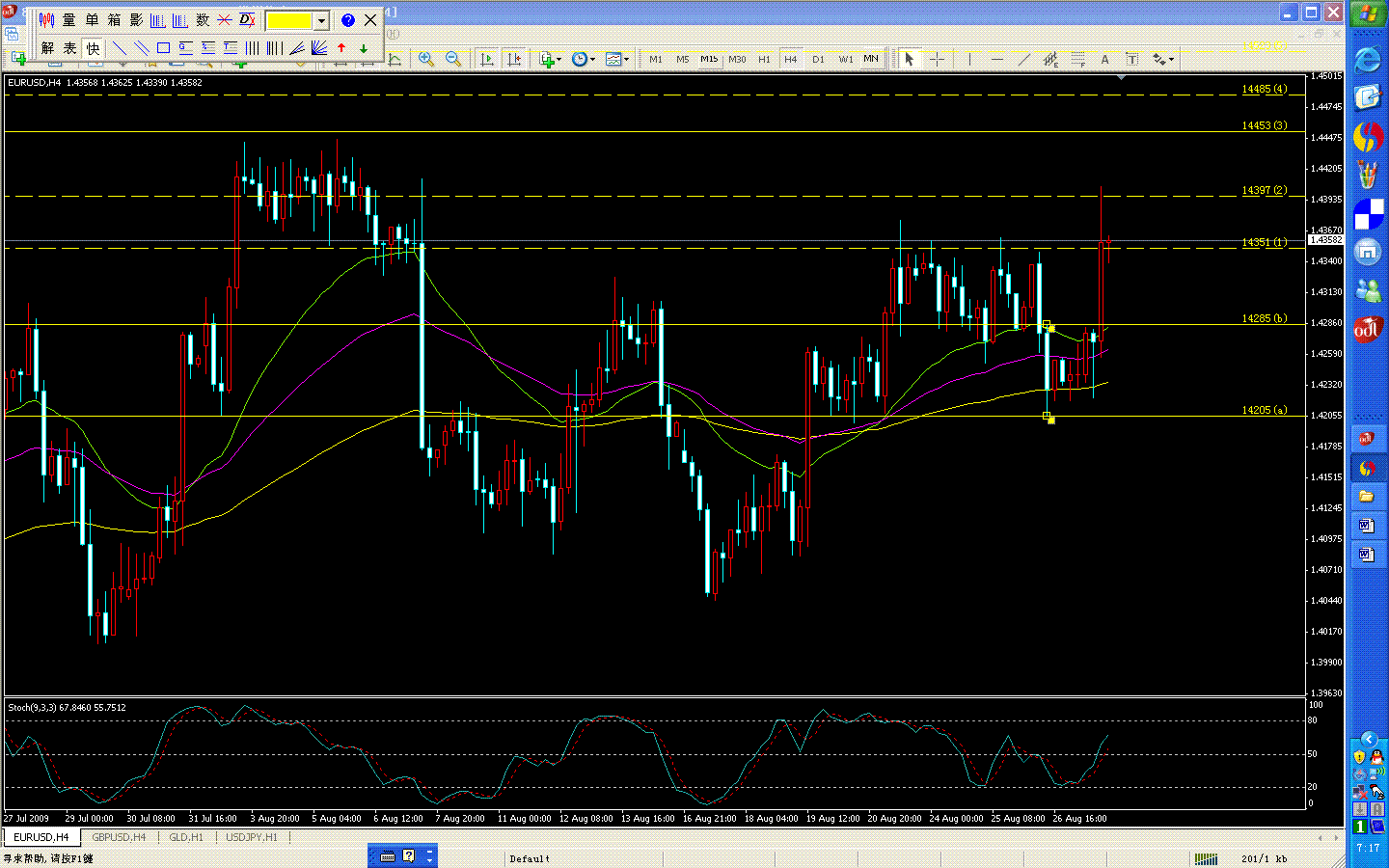The image size is (1389, 868).
Task: Click the 单 button in the floating toolbar
Action: click(92, 20)
